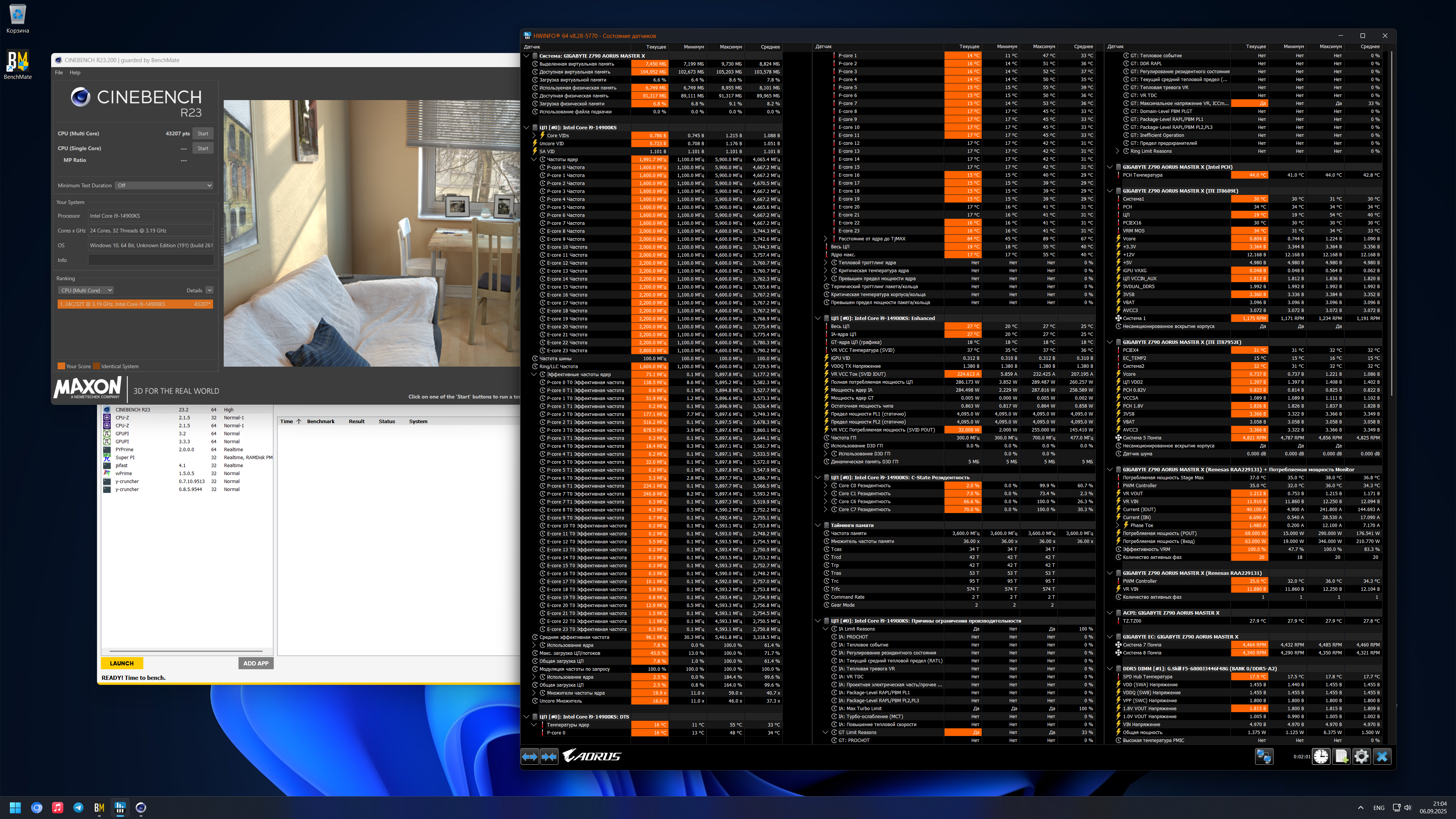Select ranking entry 24C/32T Intel Core i9-14900KS
Viewport: 1456px width, 819px height.
pos(135,304)
